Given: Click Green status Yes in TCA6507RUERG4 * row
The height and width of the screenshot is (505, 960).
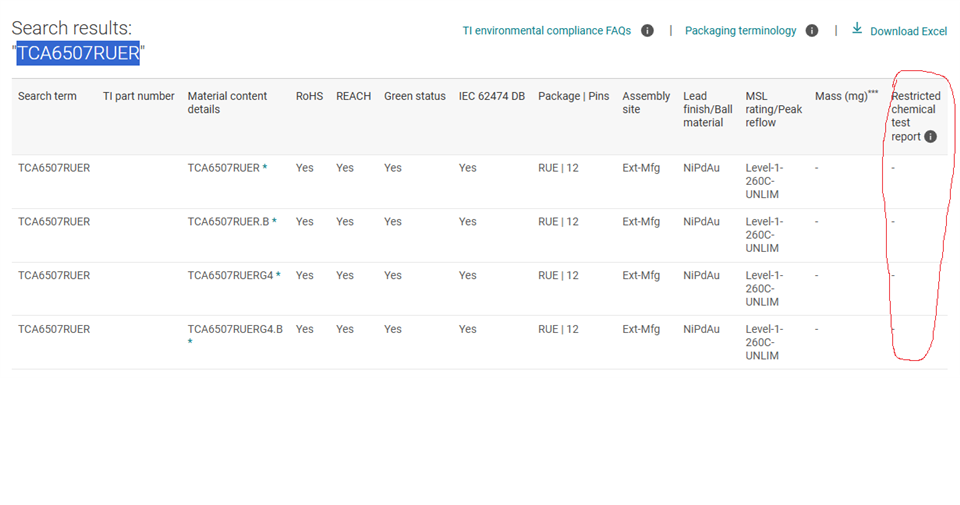Looking at the screenshot, I should (392, 275).
